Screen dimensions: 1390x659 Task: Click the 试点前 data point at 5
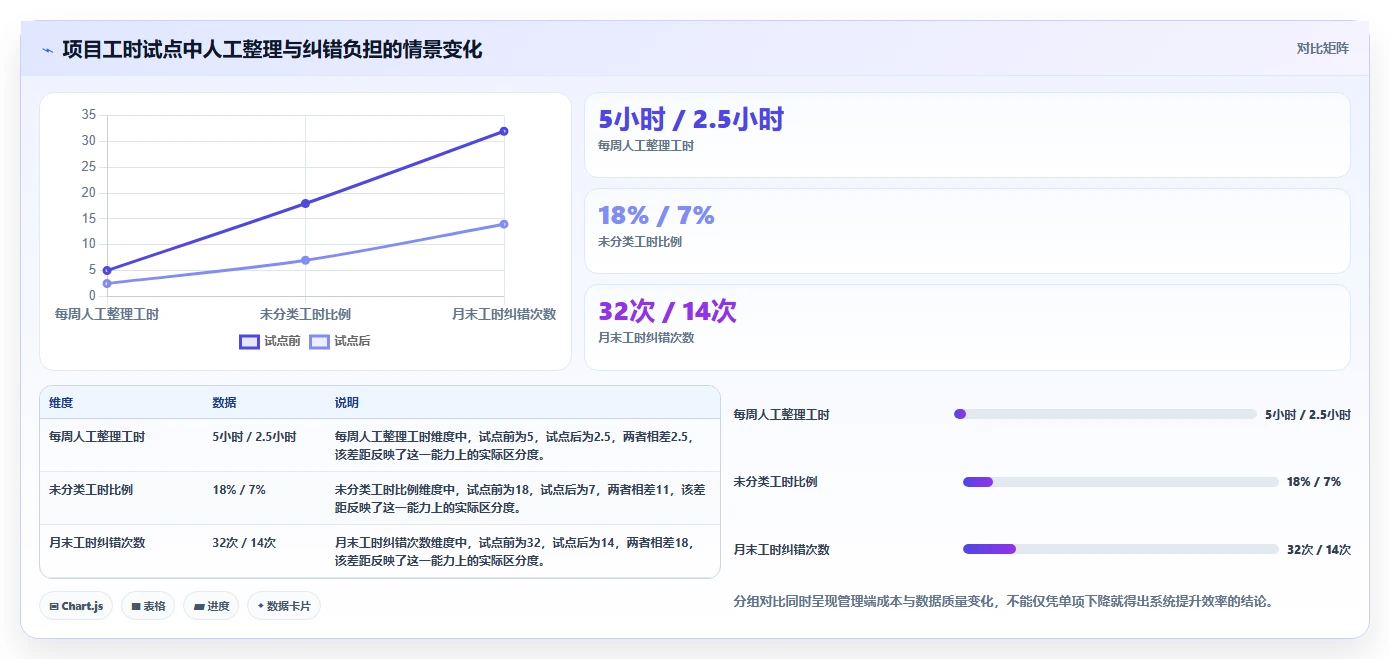tap(107, 270)
